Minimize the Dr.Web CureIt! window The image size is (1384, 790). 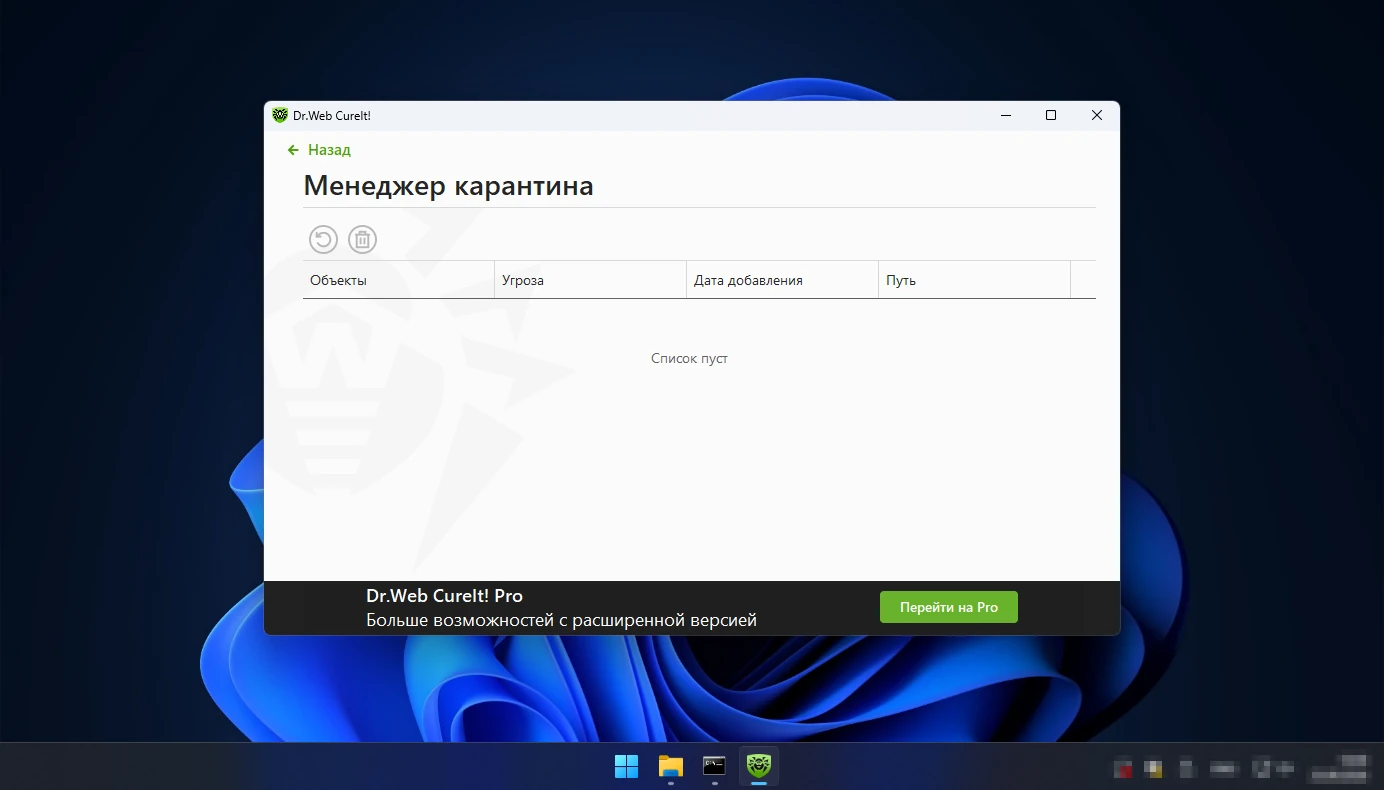[1005, 115]
